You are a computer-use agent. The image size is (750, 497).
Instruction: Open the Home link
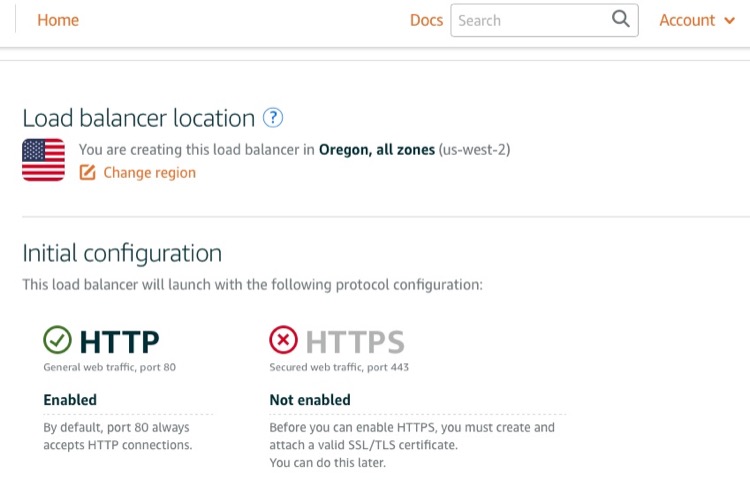coord(58,20)
